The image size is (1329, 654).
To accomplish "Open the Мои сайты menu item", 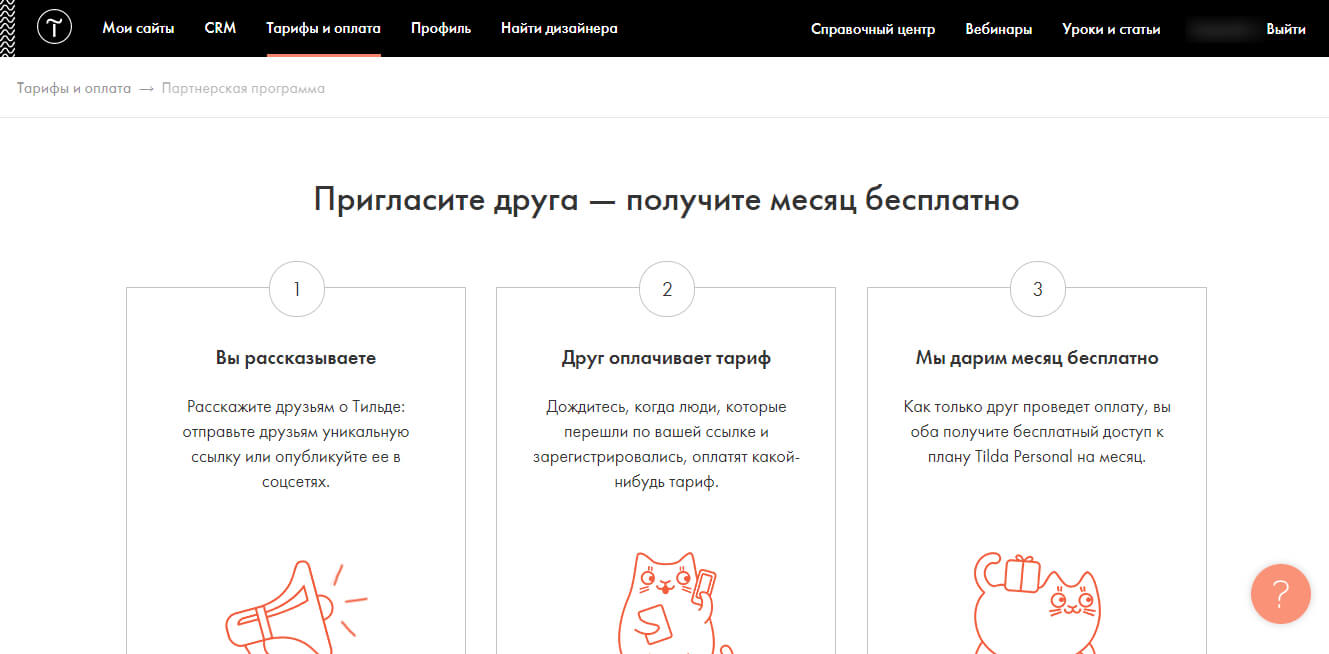I will coord(138,28).
